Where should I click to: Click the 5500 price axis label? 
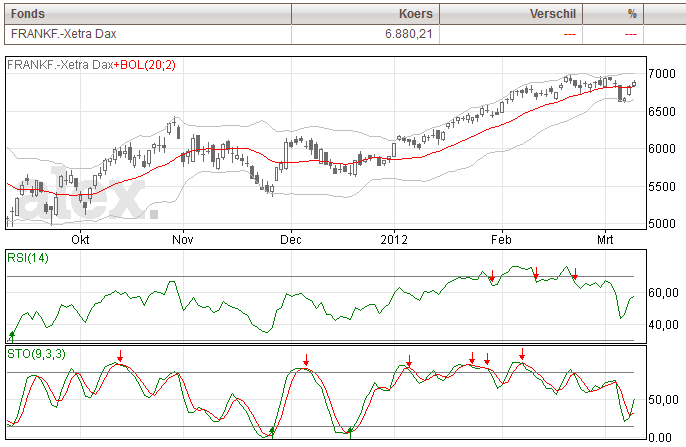point(662,187)
